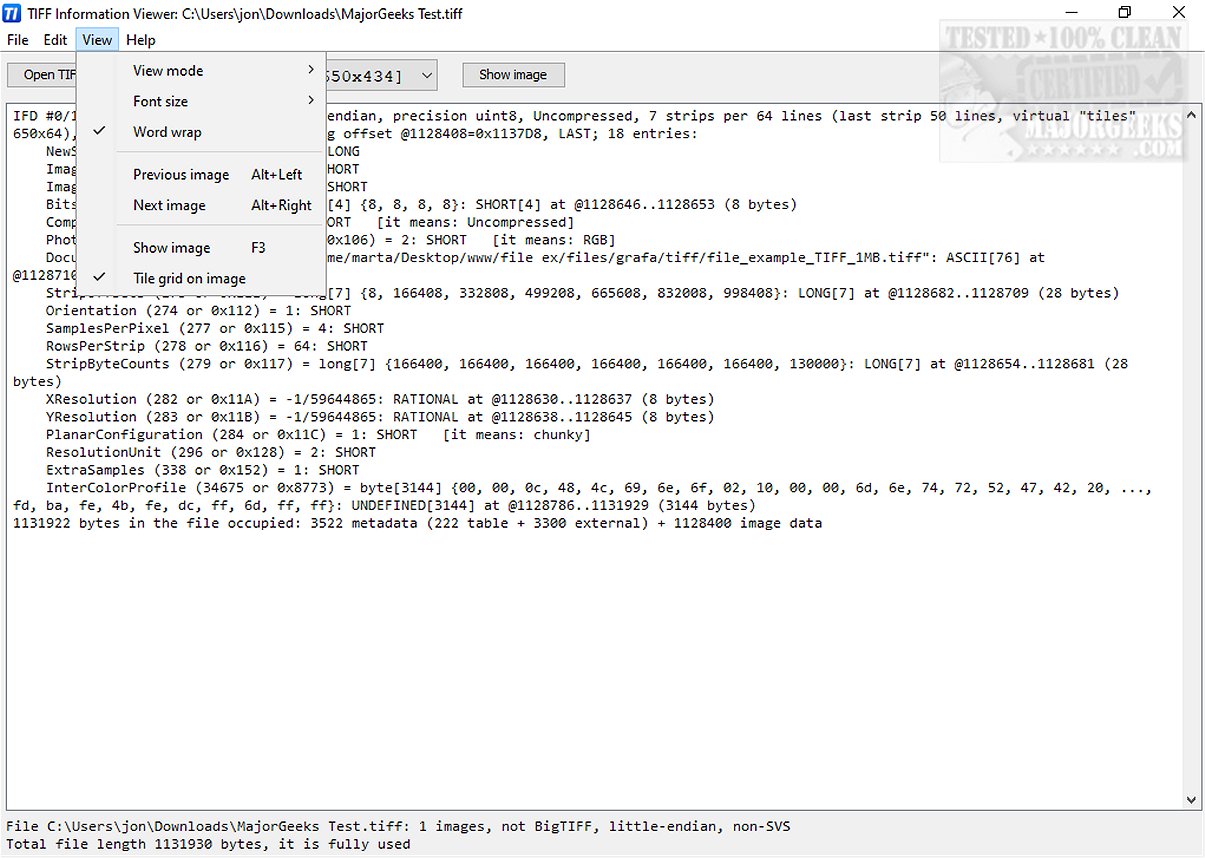The height and width of the screenshot is (858, 1205).
Task: Click the Open TIFF button
Action: tap(44, 74)
